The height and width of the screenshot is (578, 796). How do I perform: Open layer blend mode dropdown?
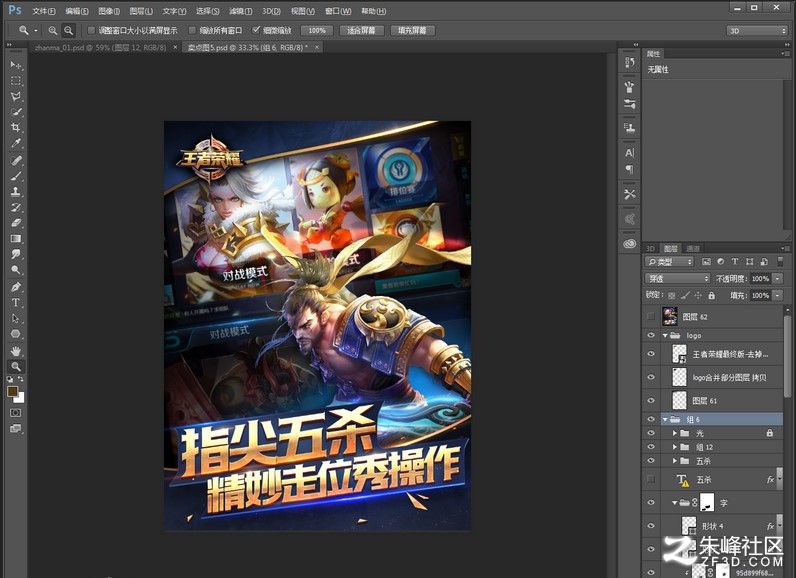pos(677,279)
